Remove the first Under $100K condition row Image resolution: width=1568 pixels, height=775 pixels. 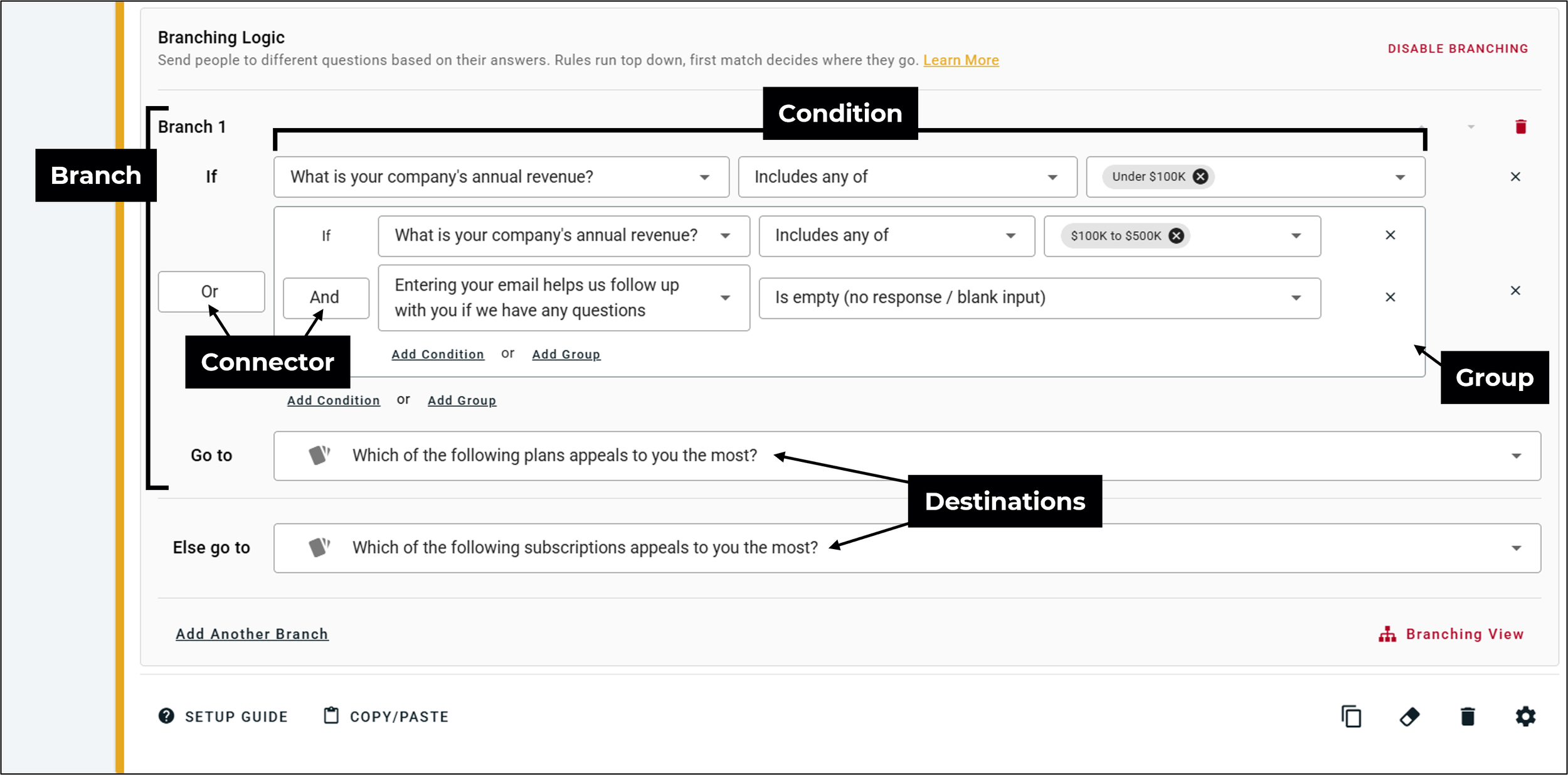tap(1515, 177)
